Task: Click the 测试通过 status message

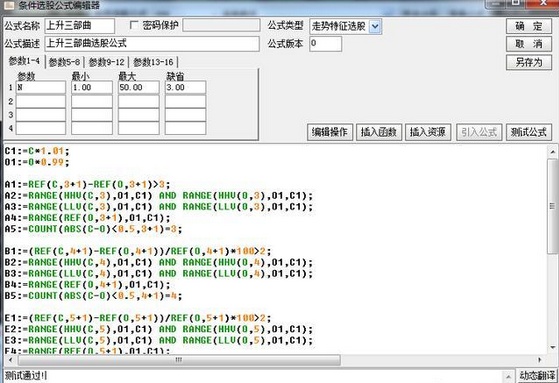Action: [x=26, y=376]
